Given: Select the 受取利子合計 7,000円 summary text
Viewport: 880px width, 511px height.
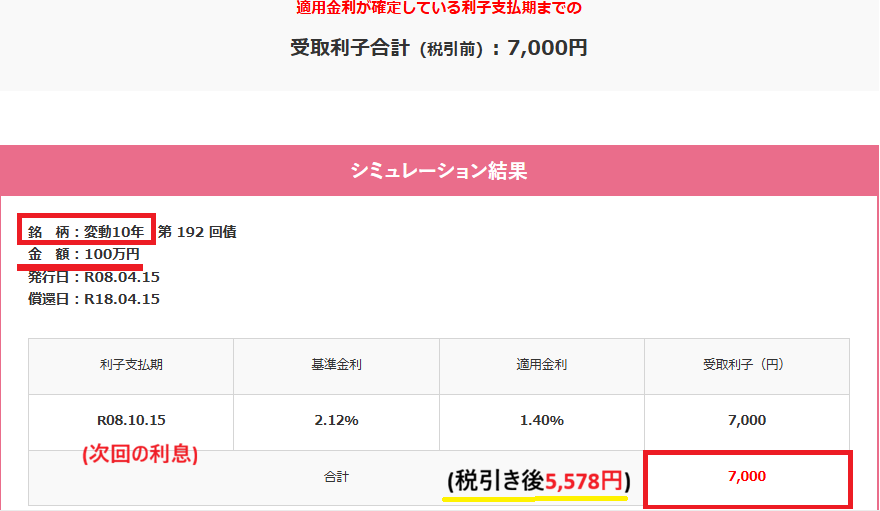Looking at the screenshot, I should [x=439, y=48].
